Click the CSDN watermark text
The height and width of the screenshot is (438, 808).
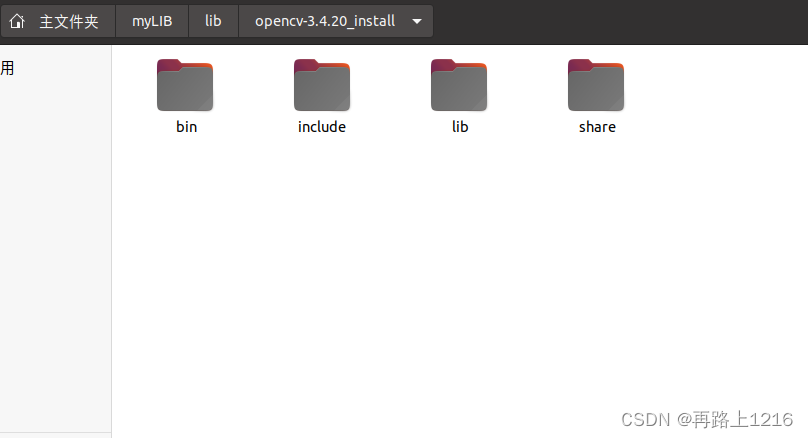(x=706, y=419)
